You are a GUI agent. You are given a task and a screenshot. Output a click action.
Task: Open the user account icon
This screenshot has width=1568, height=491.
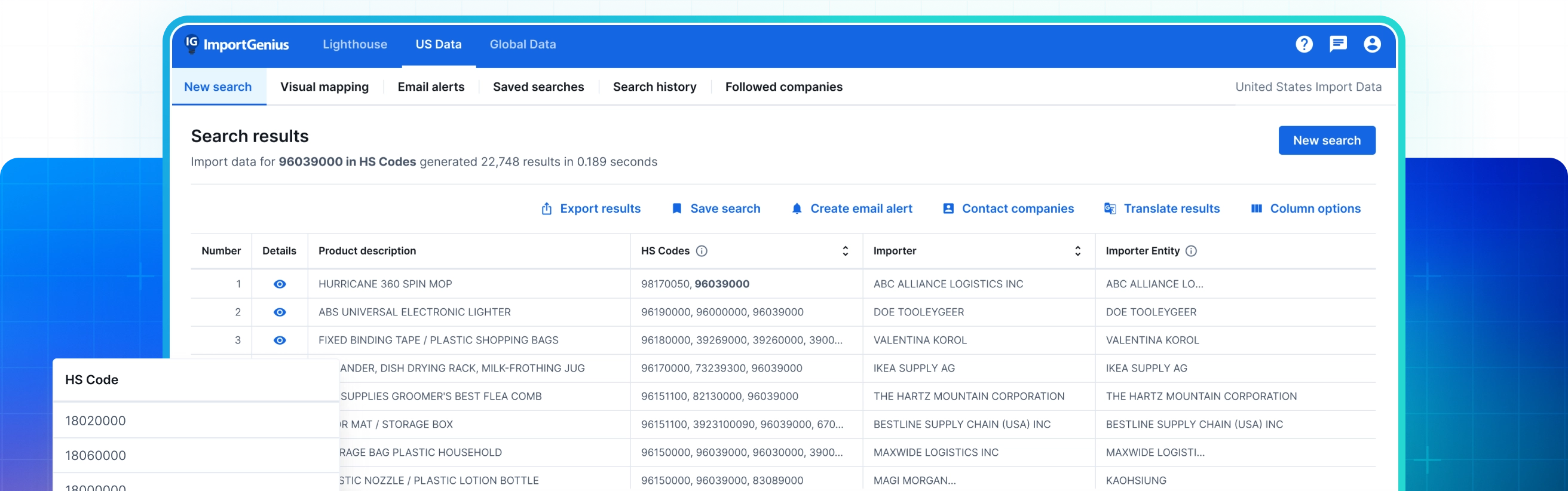1372,44
